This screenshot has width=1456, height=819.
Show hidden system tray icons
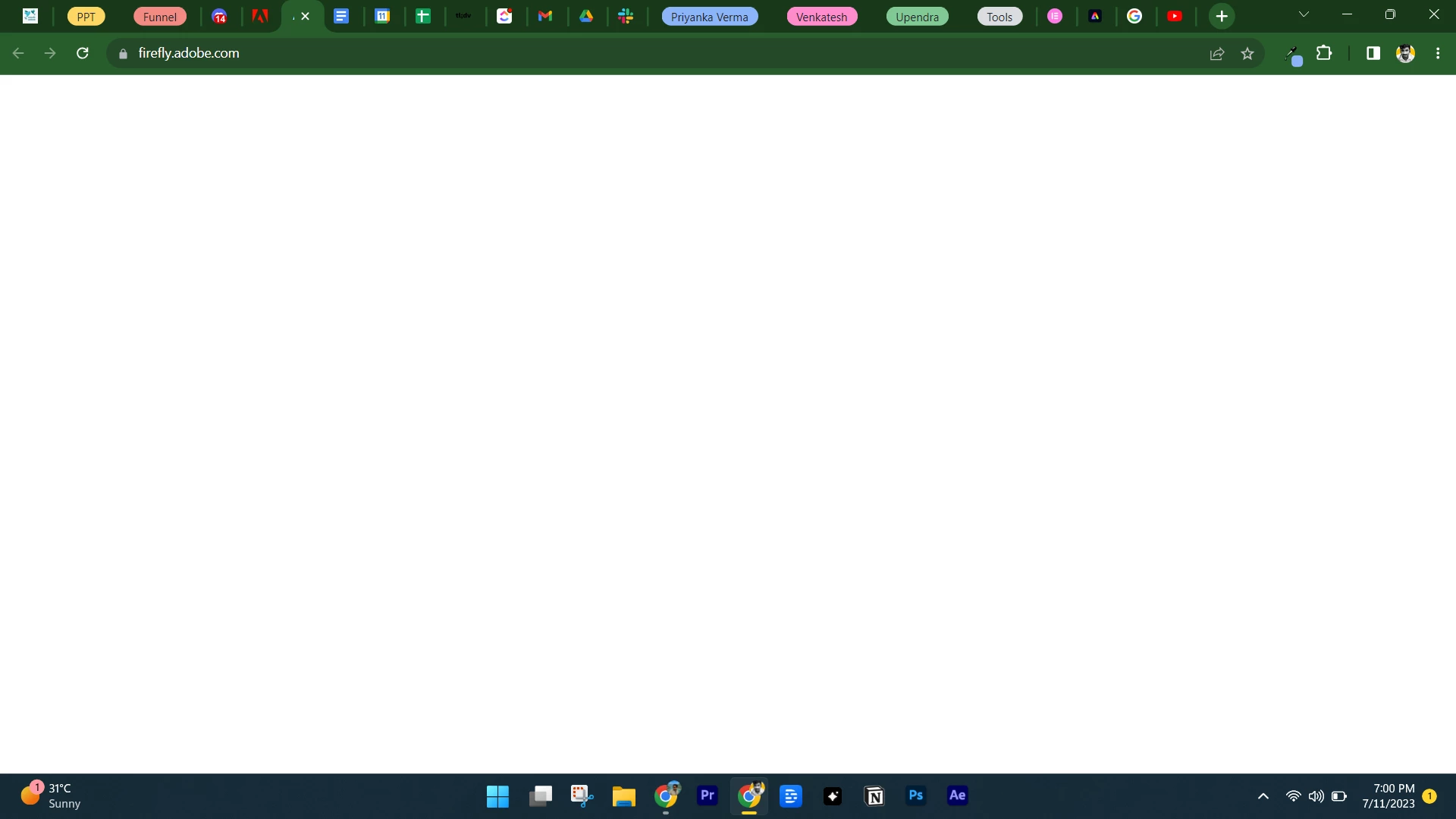click(1263, 796)
